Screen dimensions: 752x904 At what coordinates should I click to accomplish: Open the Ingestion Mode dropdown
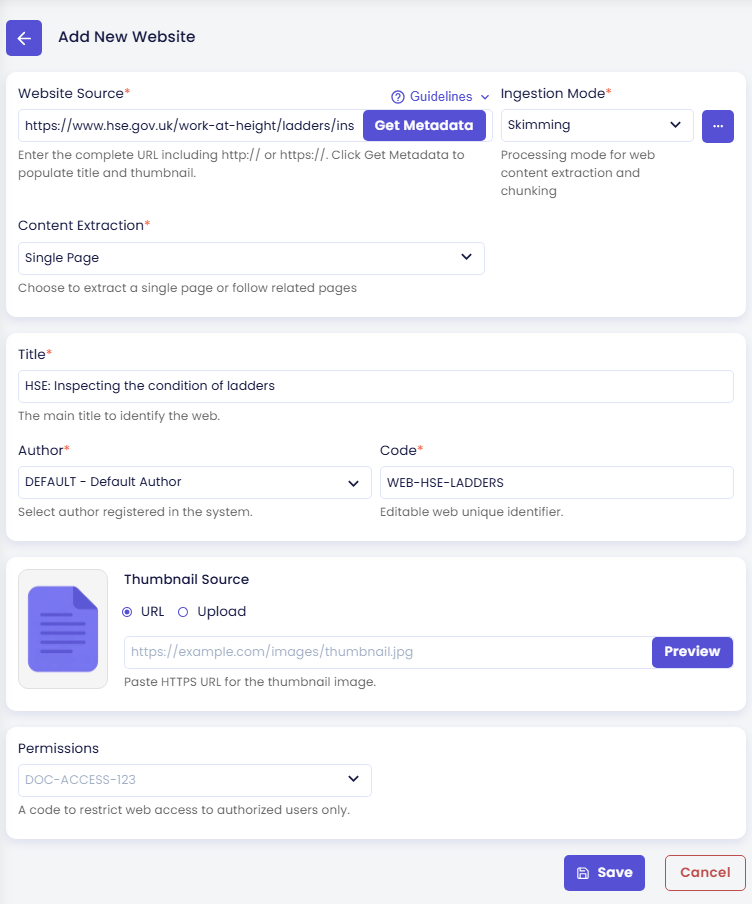point(597,125)
